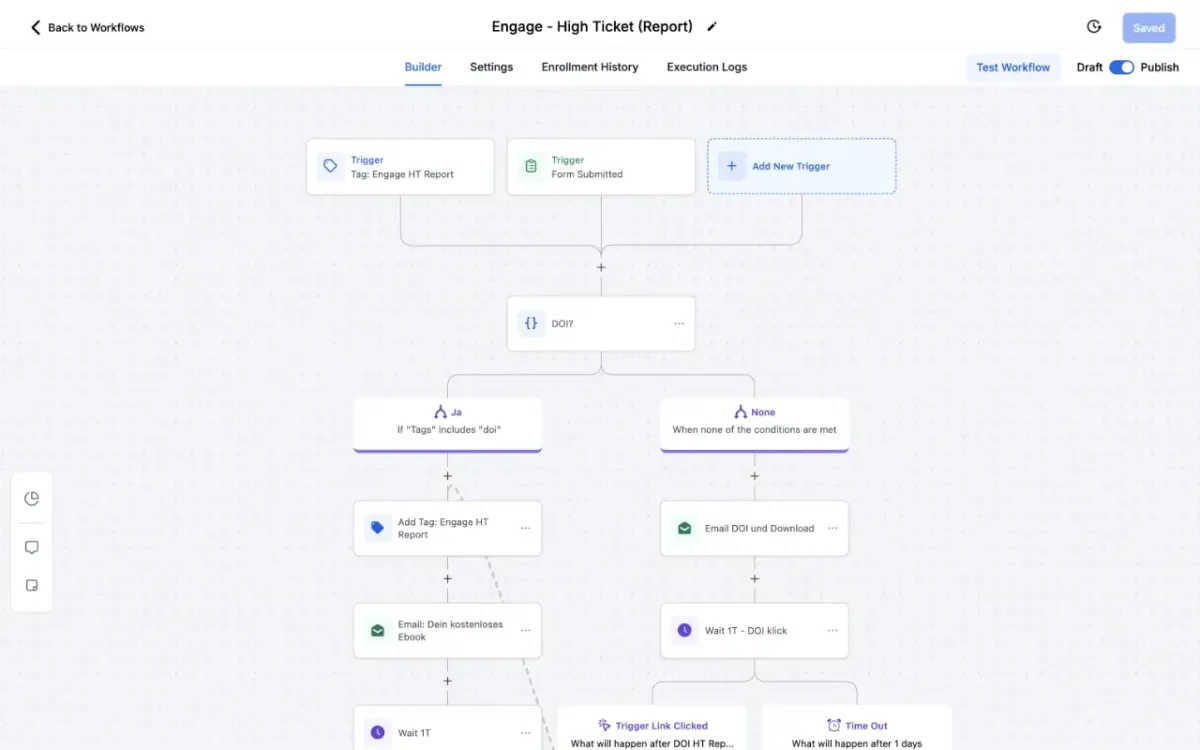
Task: Click the Test Workflow button
Action: (1013, 67)
